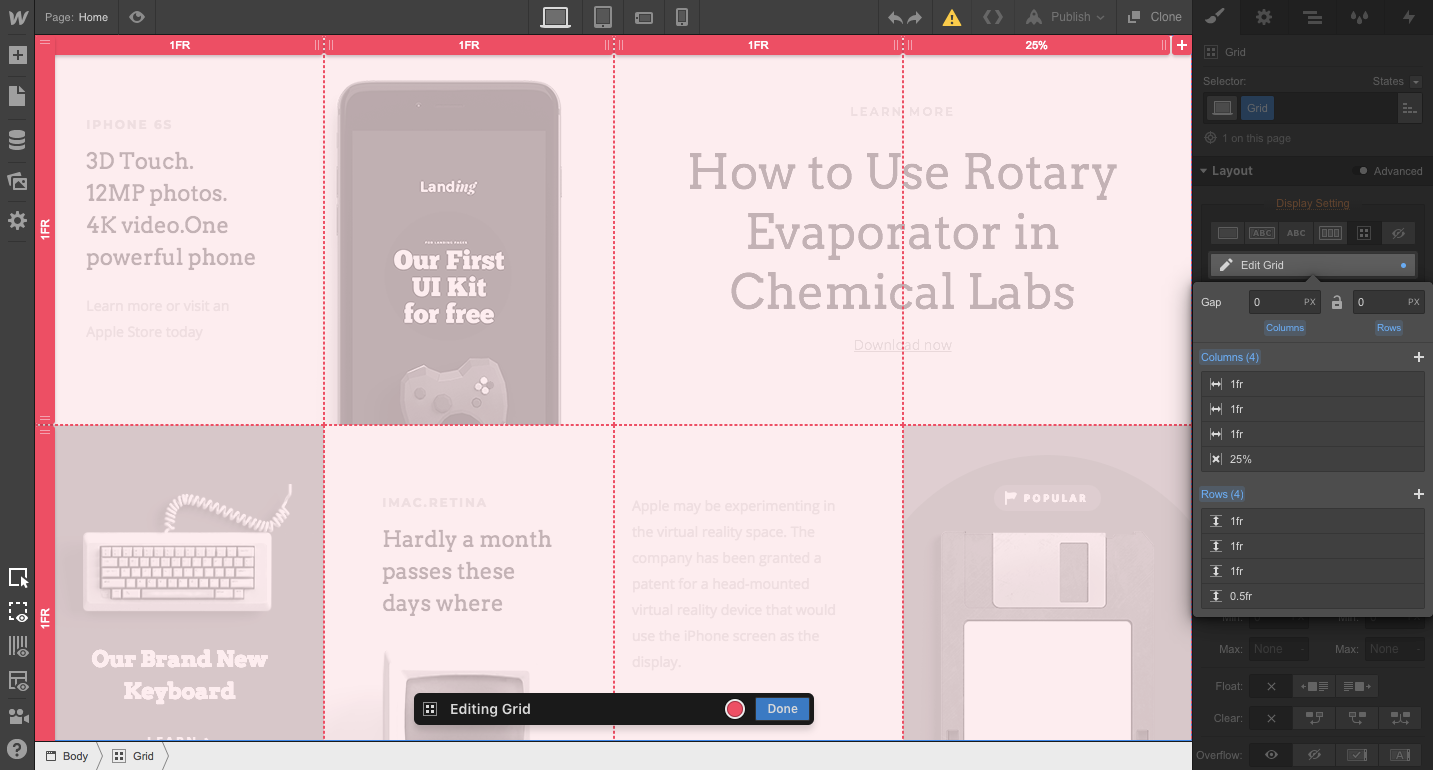Click the base breakpoint icon in Selector field
Screen dimensions: 1433x770
coord(1222,108)
